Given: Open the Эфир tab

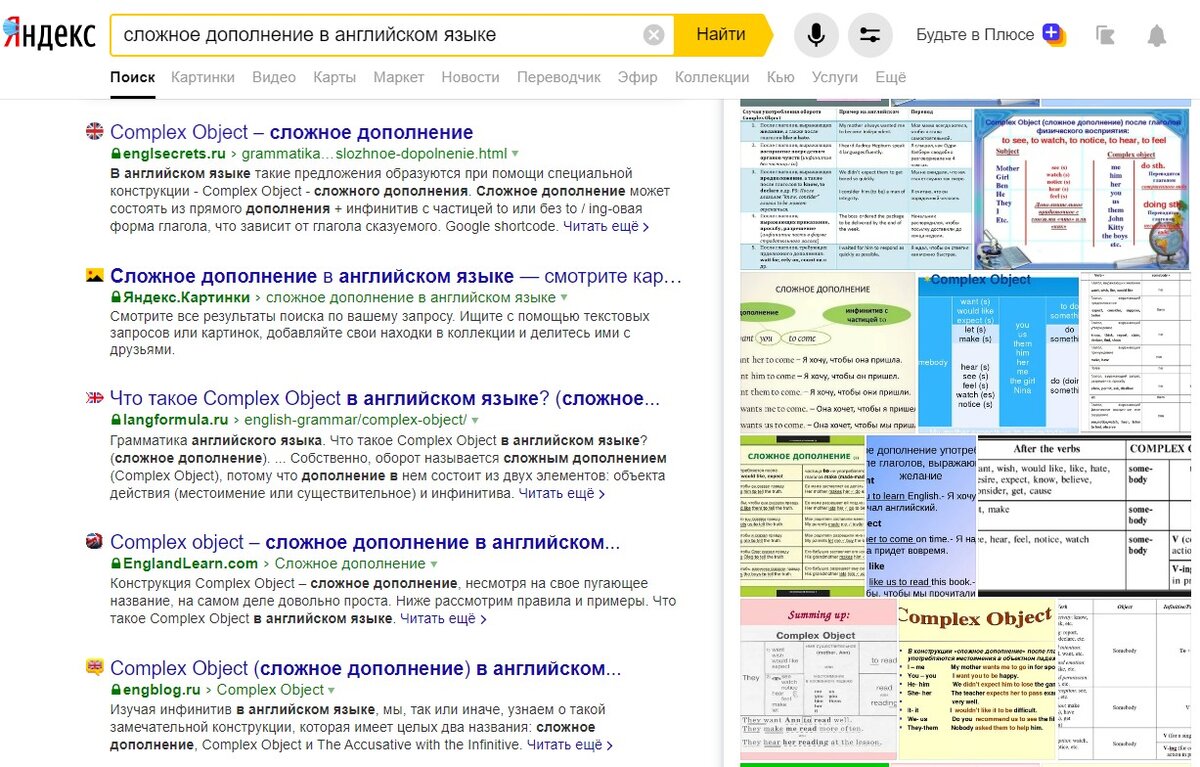Looking at the screenshot, I should tap(638, 77).
